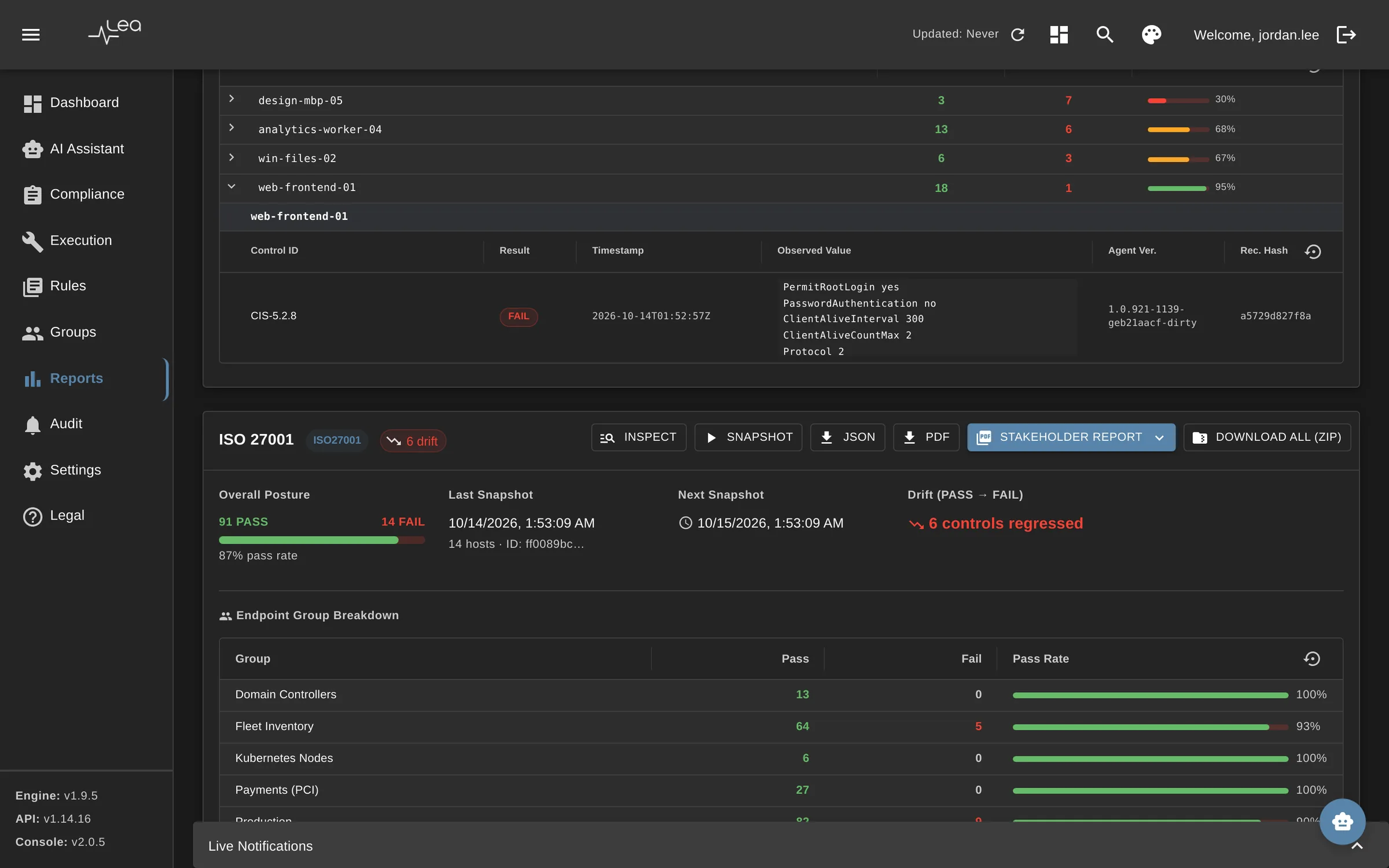Click DOWNLOAD ALL (ZIP) button
Screen dimensions: 1389x868
point(1267,437)
